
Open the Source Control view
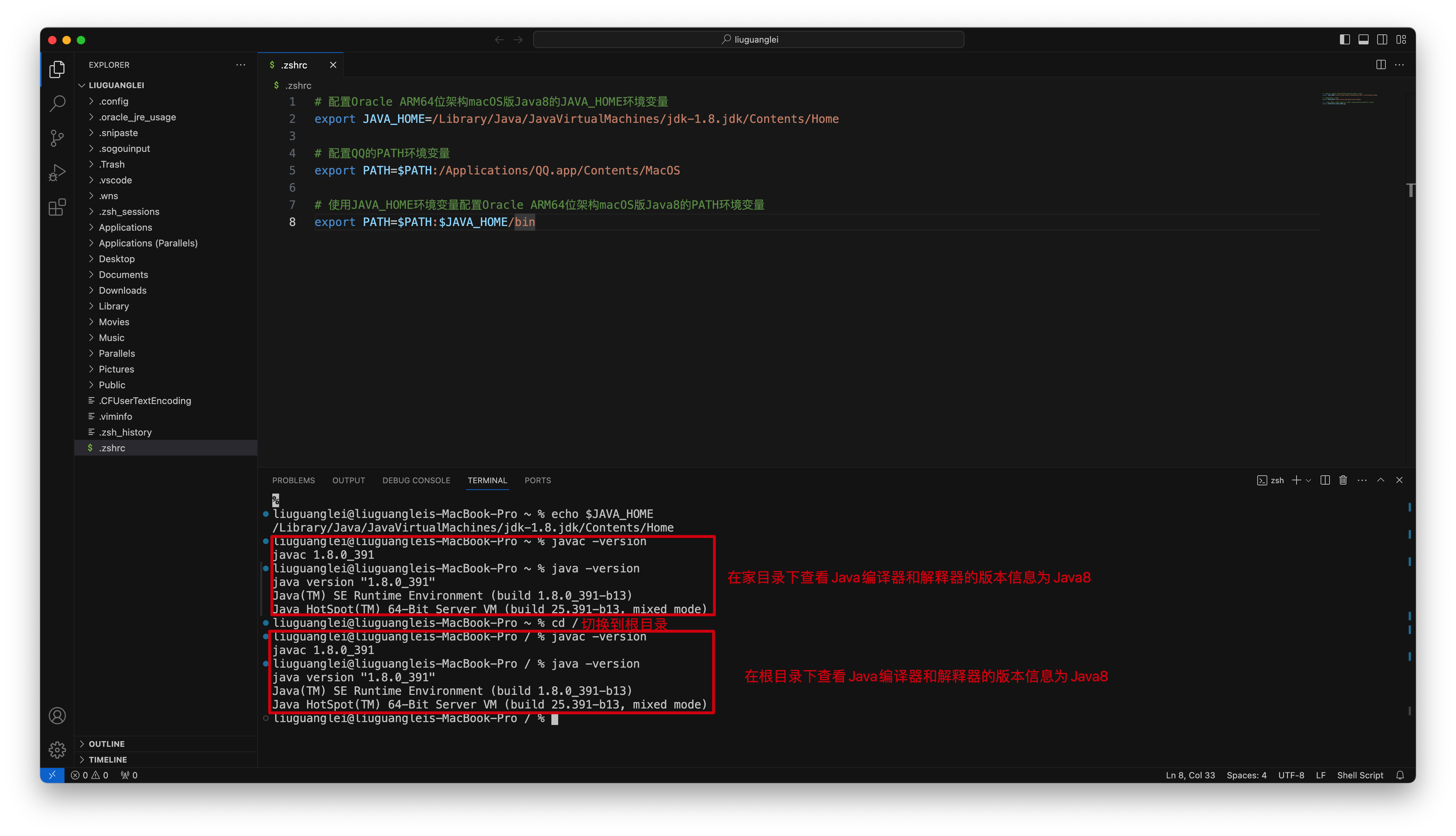(57, 138)
